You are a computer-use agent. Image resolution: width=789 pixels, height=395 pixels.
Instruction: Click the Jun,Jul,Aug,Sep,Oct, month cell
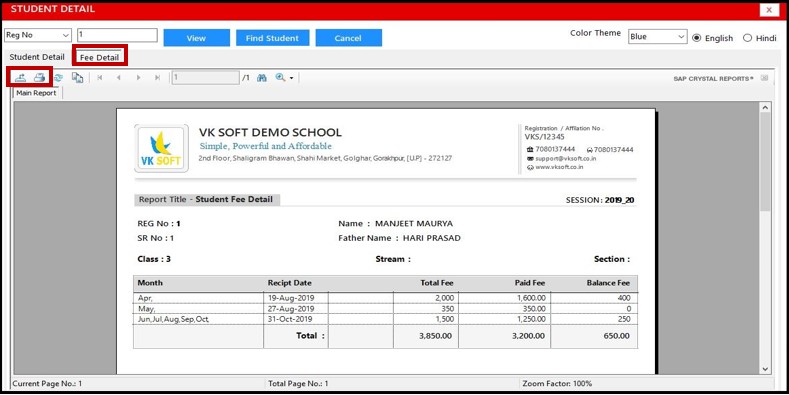[198, 319]
